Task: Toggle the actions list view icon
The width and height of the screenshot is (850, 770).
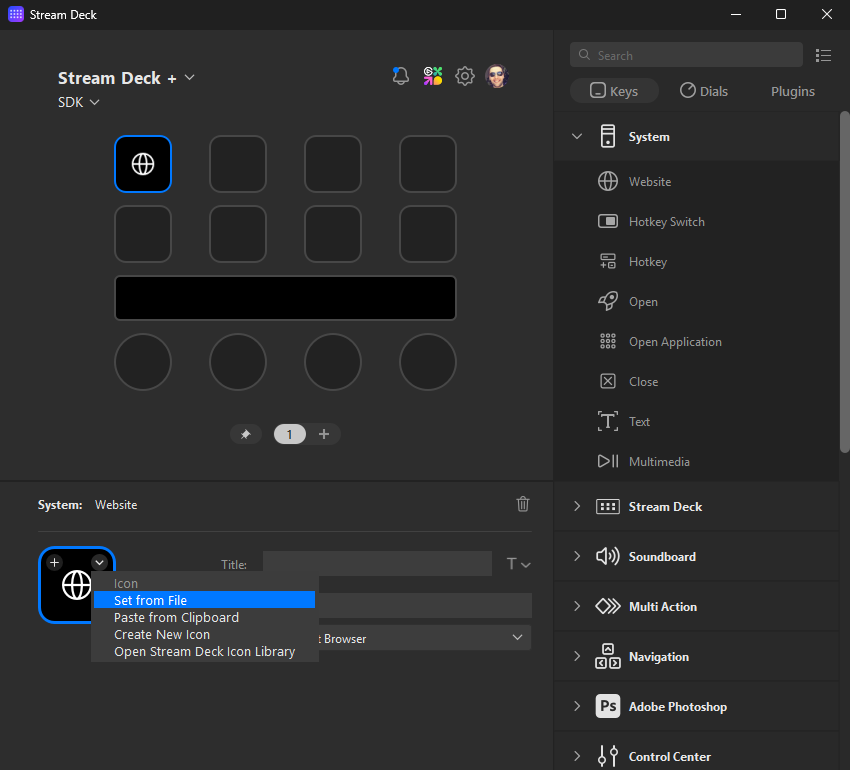Action: (x=824, y=55)
